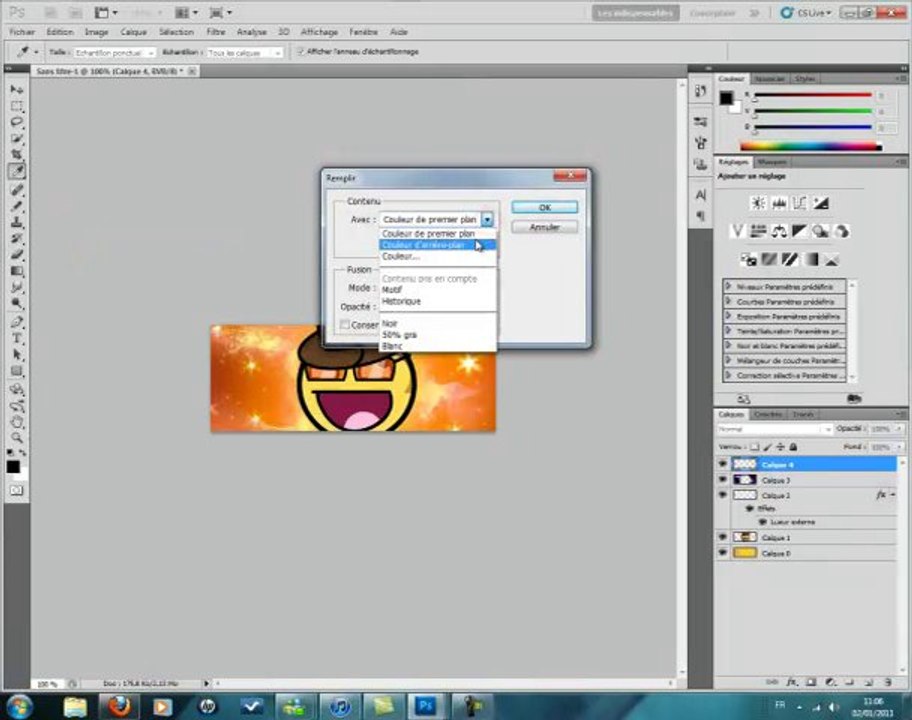
Task: Add a Curves adjustment icon
Action: point(800,203)
